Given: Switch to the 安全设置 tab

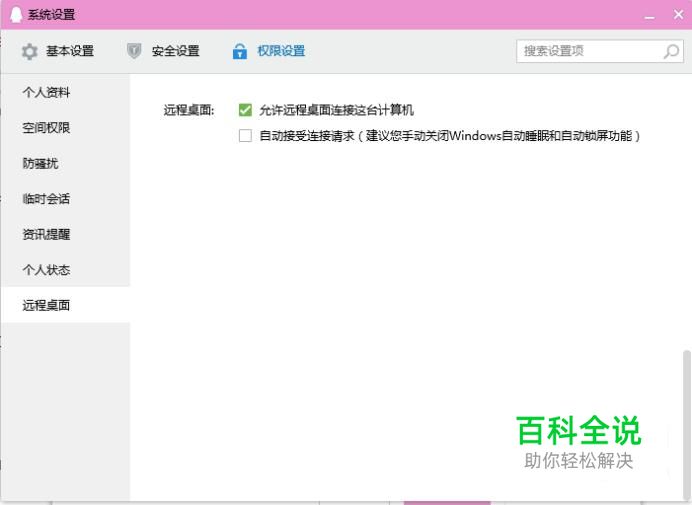Looking at the screenshot, I should click(x=163, y=51).
